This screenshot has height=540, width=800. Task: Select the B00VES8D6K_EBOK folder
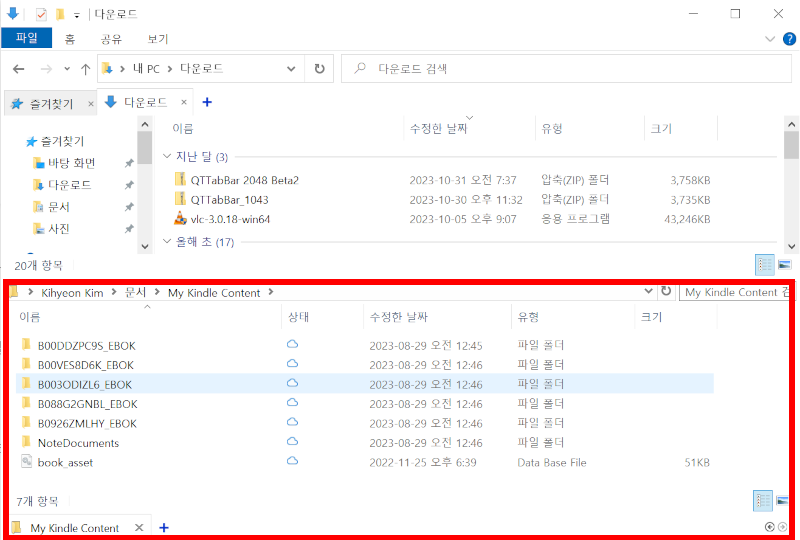[85, 365]
